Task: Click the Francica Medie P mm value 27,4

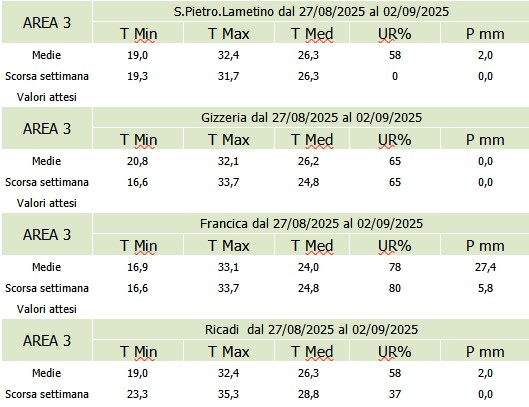Action: (485, 267)
